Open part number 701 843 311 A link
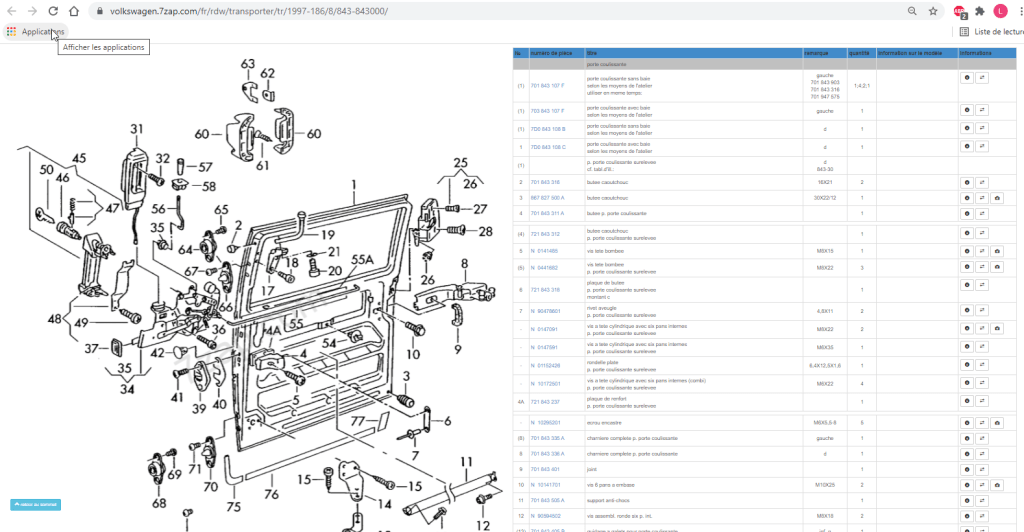 point(547,213)
